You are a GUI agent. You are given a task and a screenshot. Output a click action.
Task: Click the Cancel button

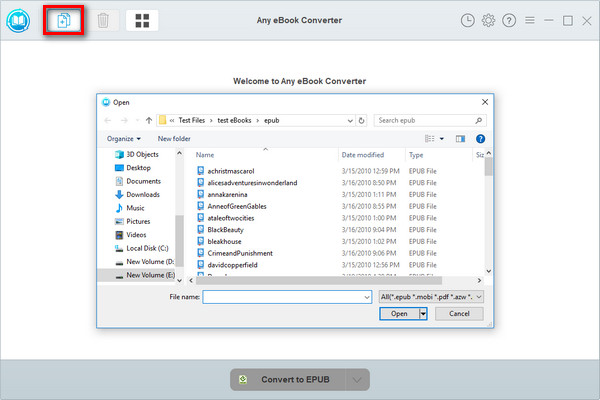(x=459, y=314)
